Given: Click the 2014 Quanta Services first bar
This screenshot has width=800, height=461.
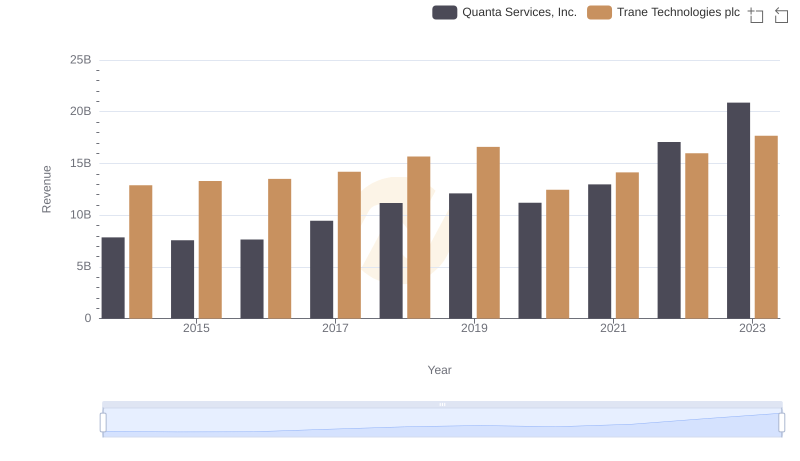Looking at the screenshot, I should tap(113, 278).
